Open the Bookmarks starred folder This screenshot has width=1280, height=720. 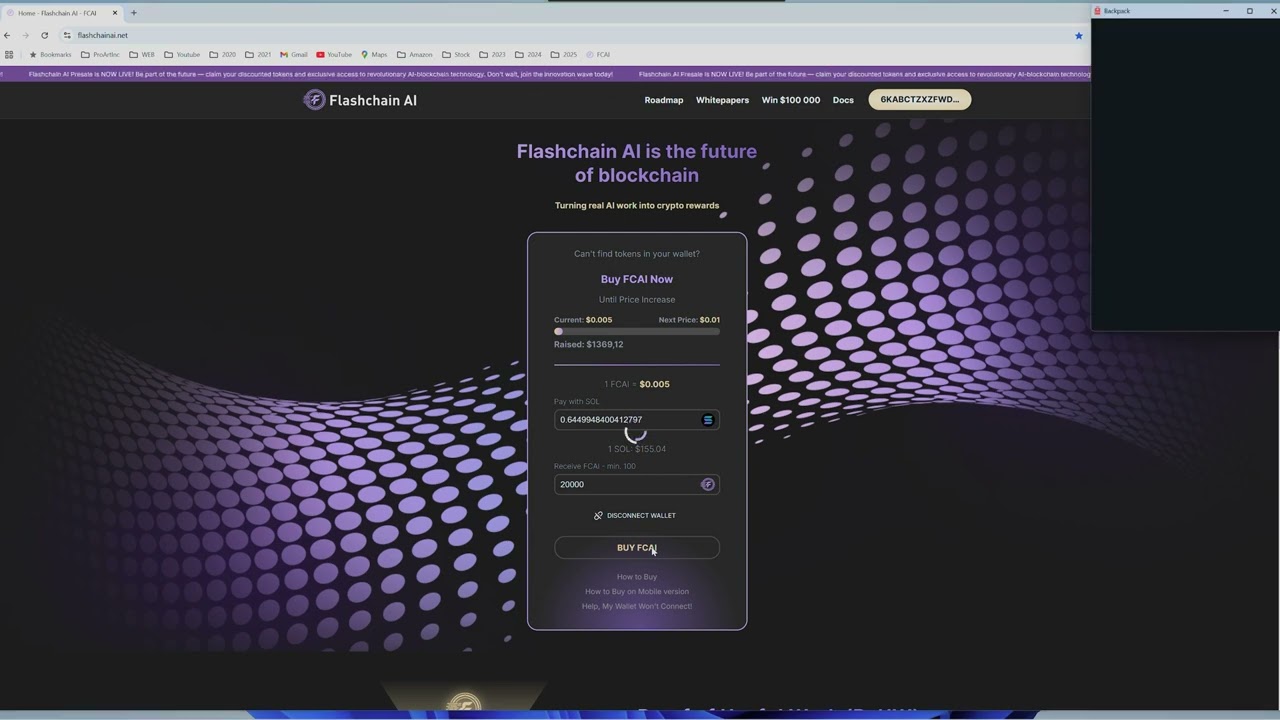click(x=50, y=55)
